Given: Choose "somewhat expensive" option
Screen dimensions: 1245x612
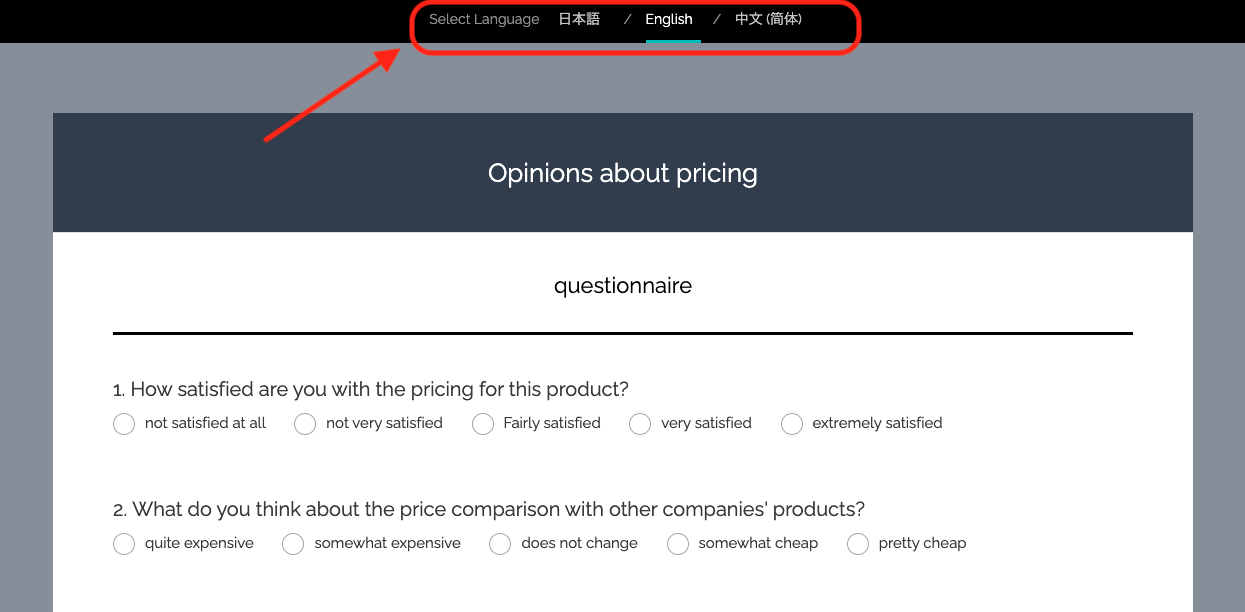Looking at the screenshot, I should 293,544.
